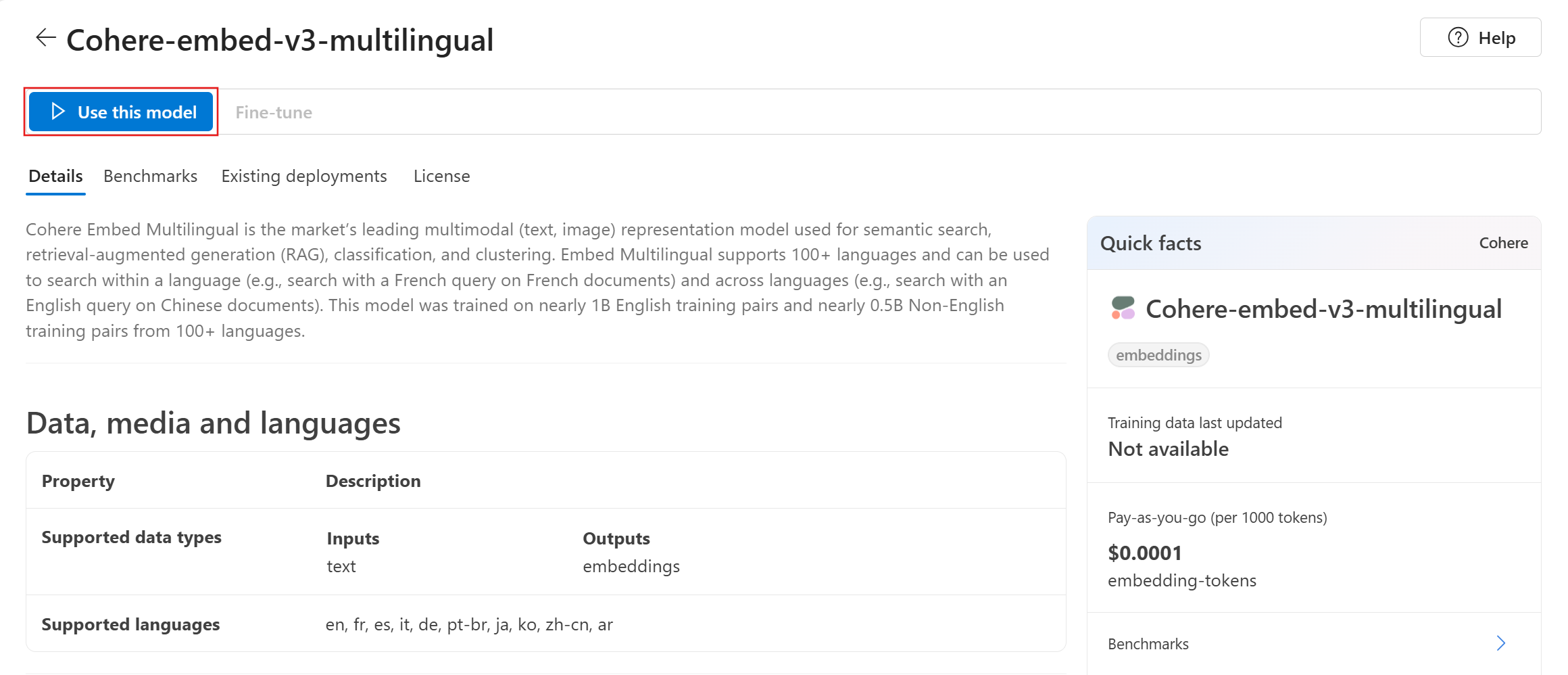Open the Benchmarks row in Quick facts

(1148, 644)
